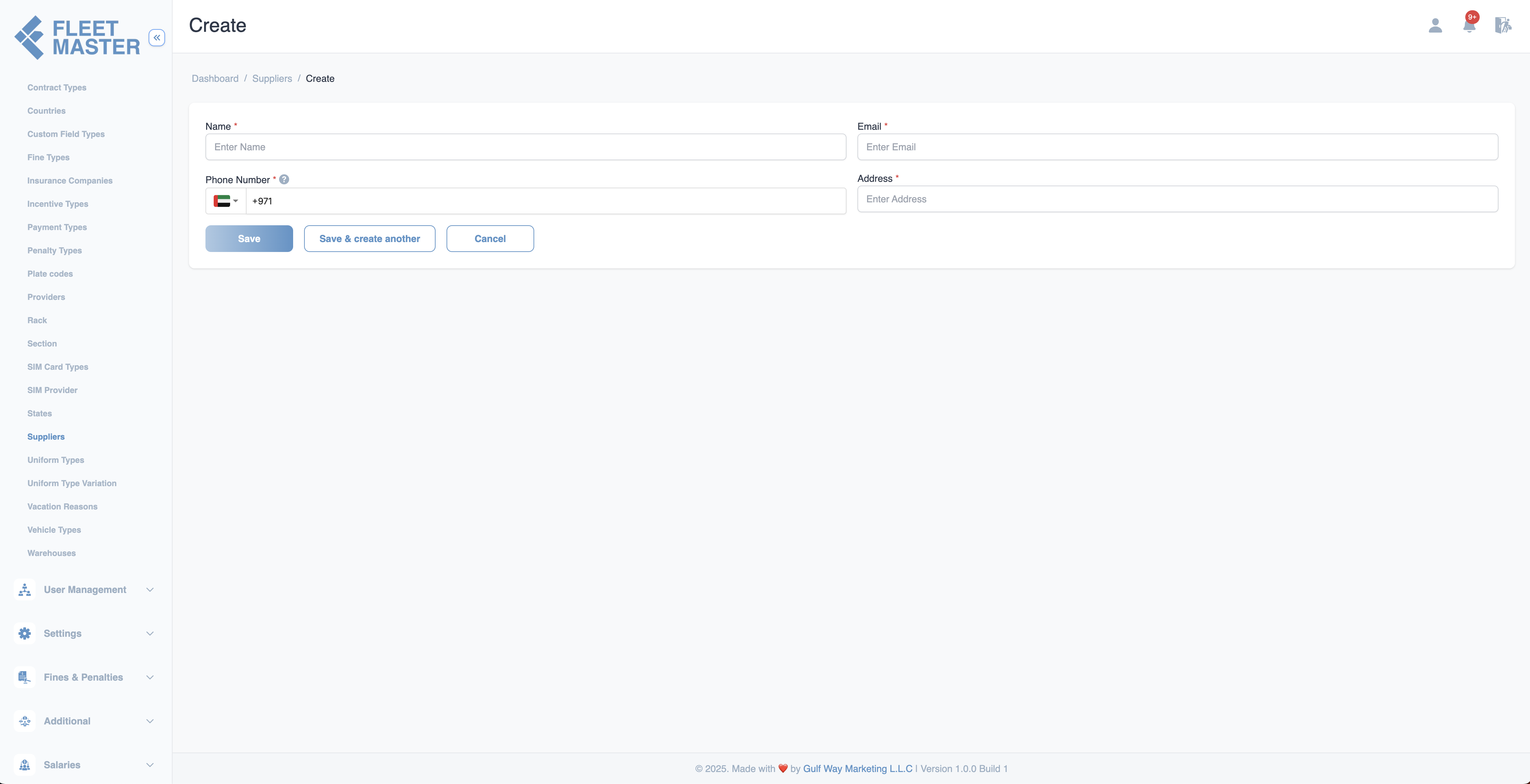Go to Section menu item

(x=42, y=343)
